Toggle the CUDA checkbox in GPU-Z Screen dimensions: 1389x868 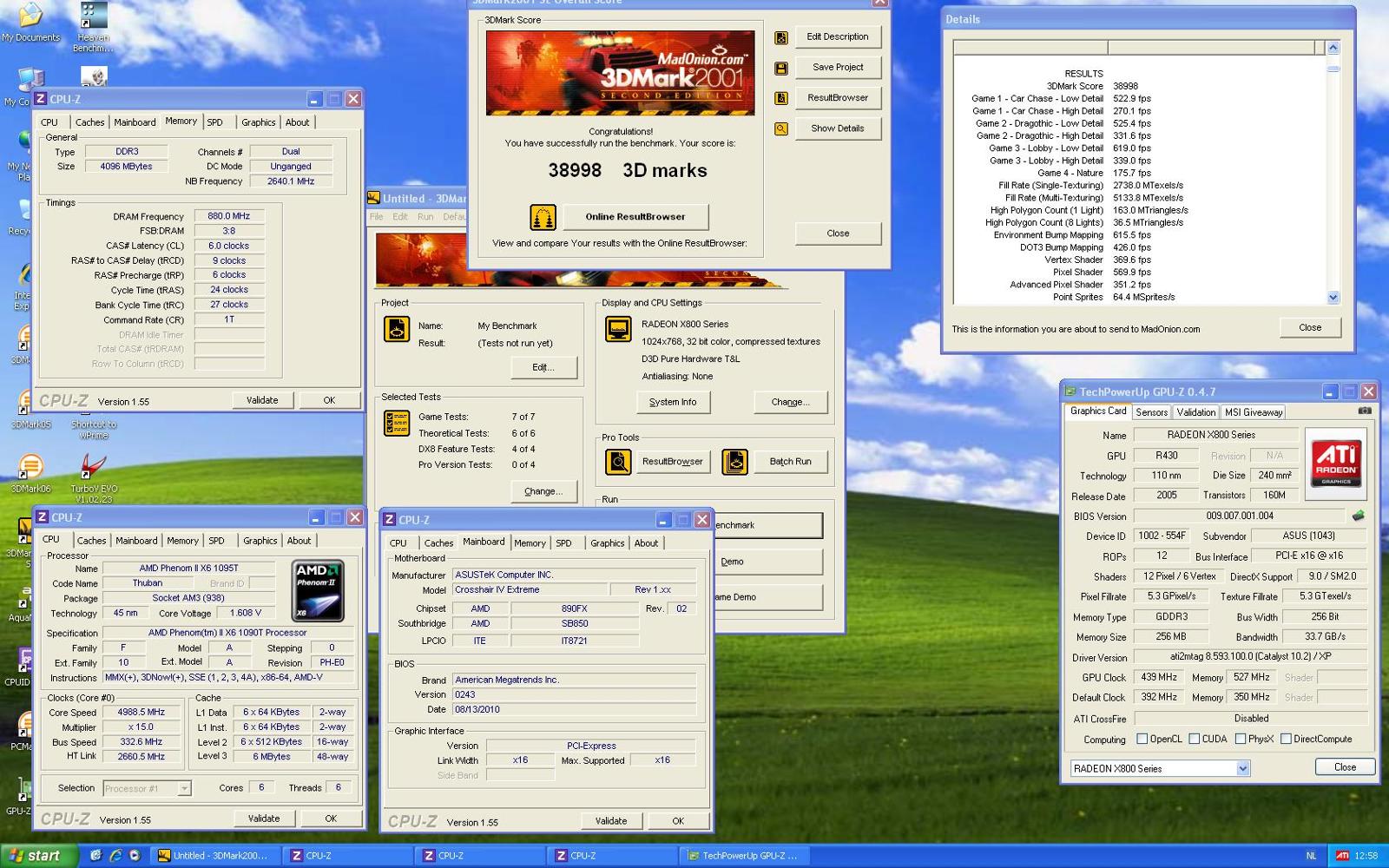point(1195,740)
